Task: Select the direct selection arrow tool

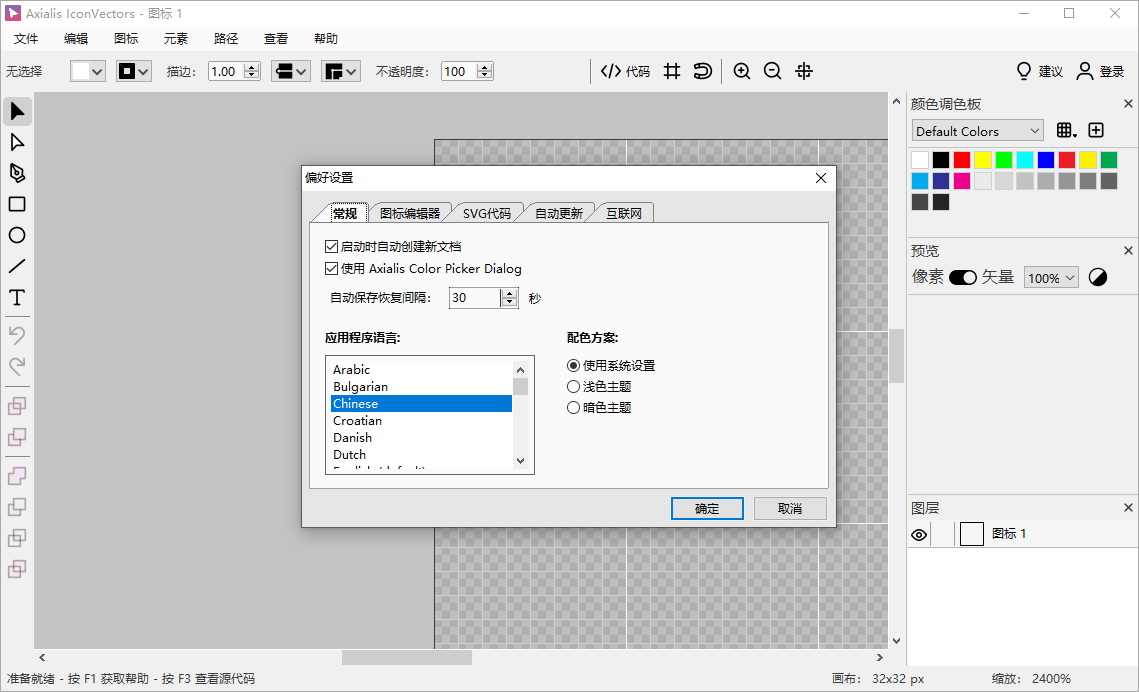Action: click(x=17, y=142)
